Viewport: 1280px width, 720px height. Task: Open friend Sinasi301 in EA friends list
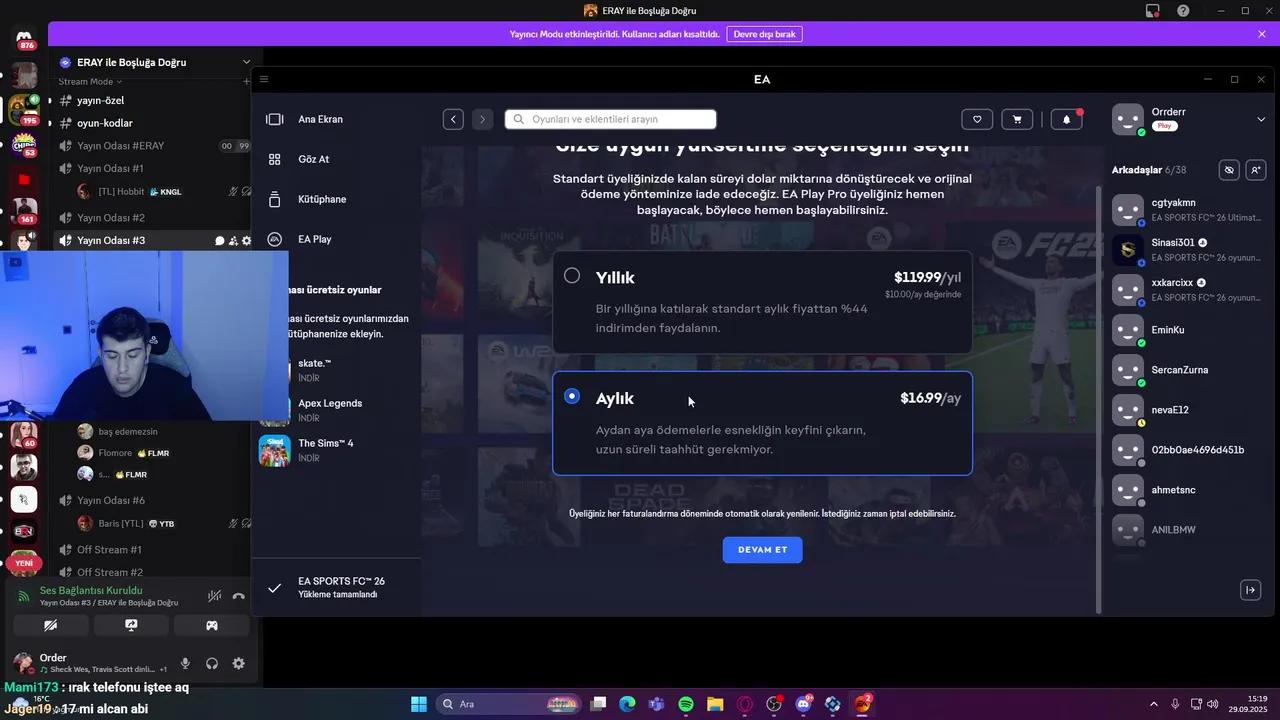(1187, 250)
